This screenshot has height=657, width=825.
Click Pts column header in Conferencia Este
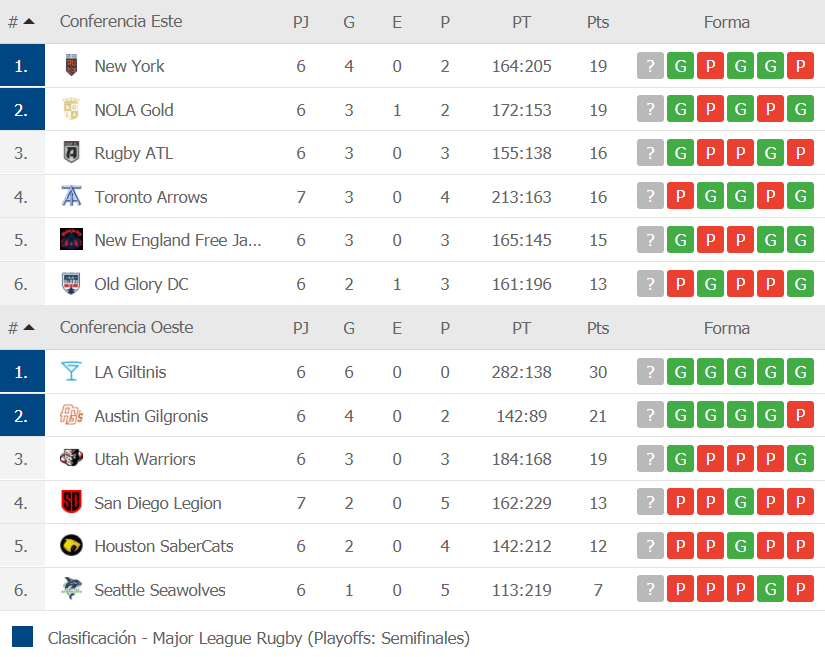pos(598,22)
